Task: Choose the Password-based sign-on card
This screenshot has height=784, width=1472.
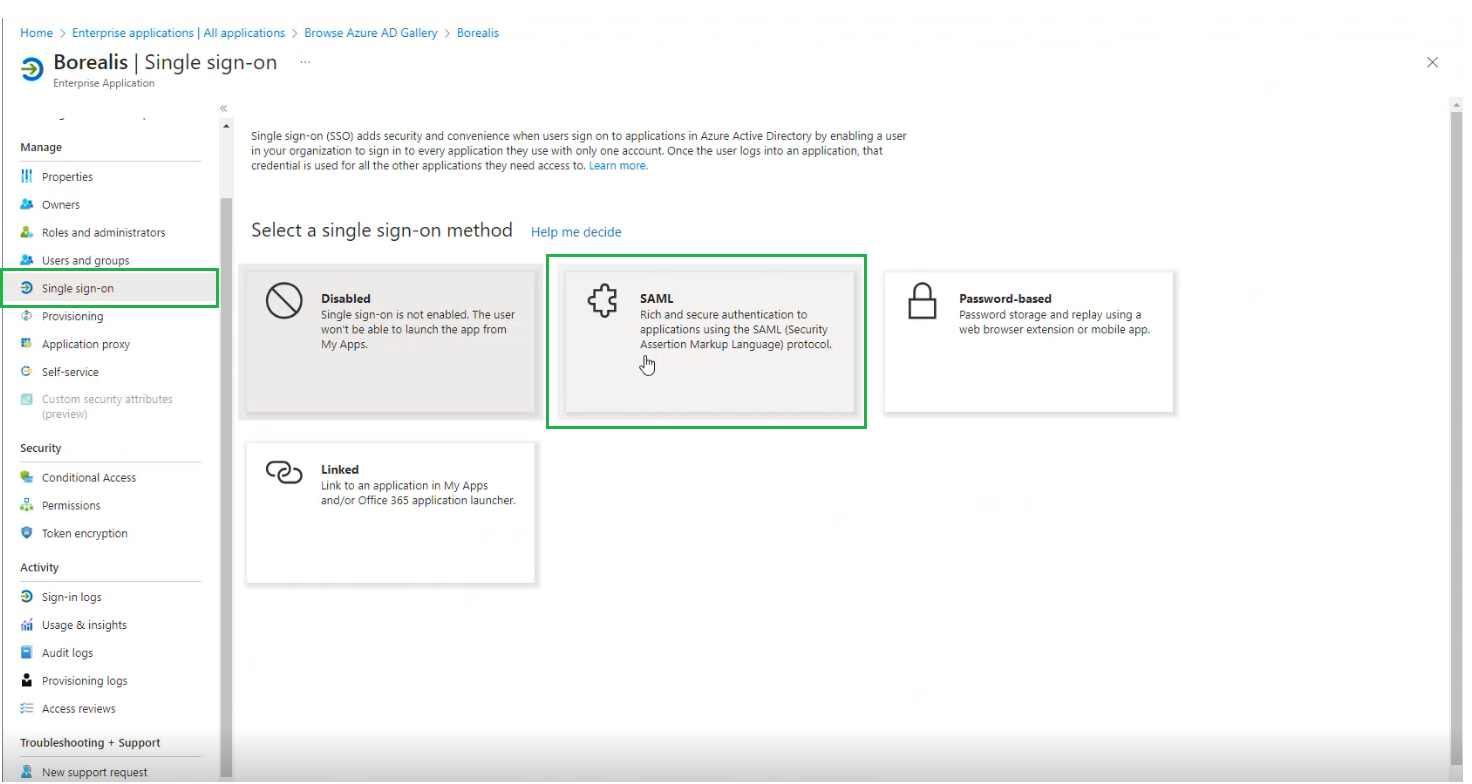Action: pyautogui.click(x=1029, y=341)
